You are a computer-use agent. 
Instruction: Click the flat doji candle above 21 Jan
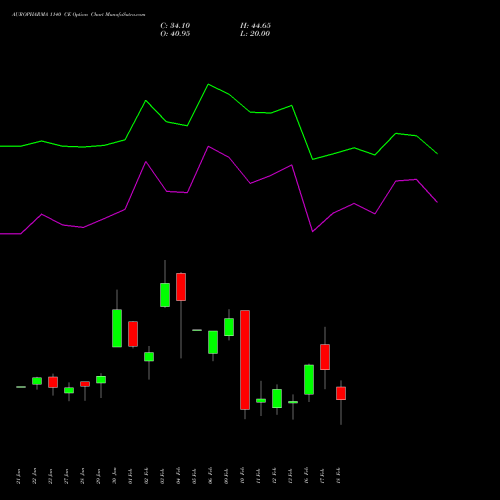click(21, 387)
